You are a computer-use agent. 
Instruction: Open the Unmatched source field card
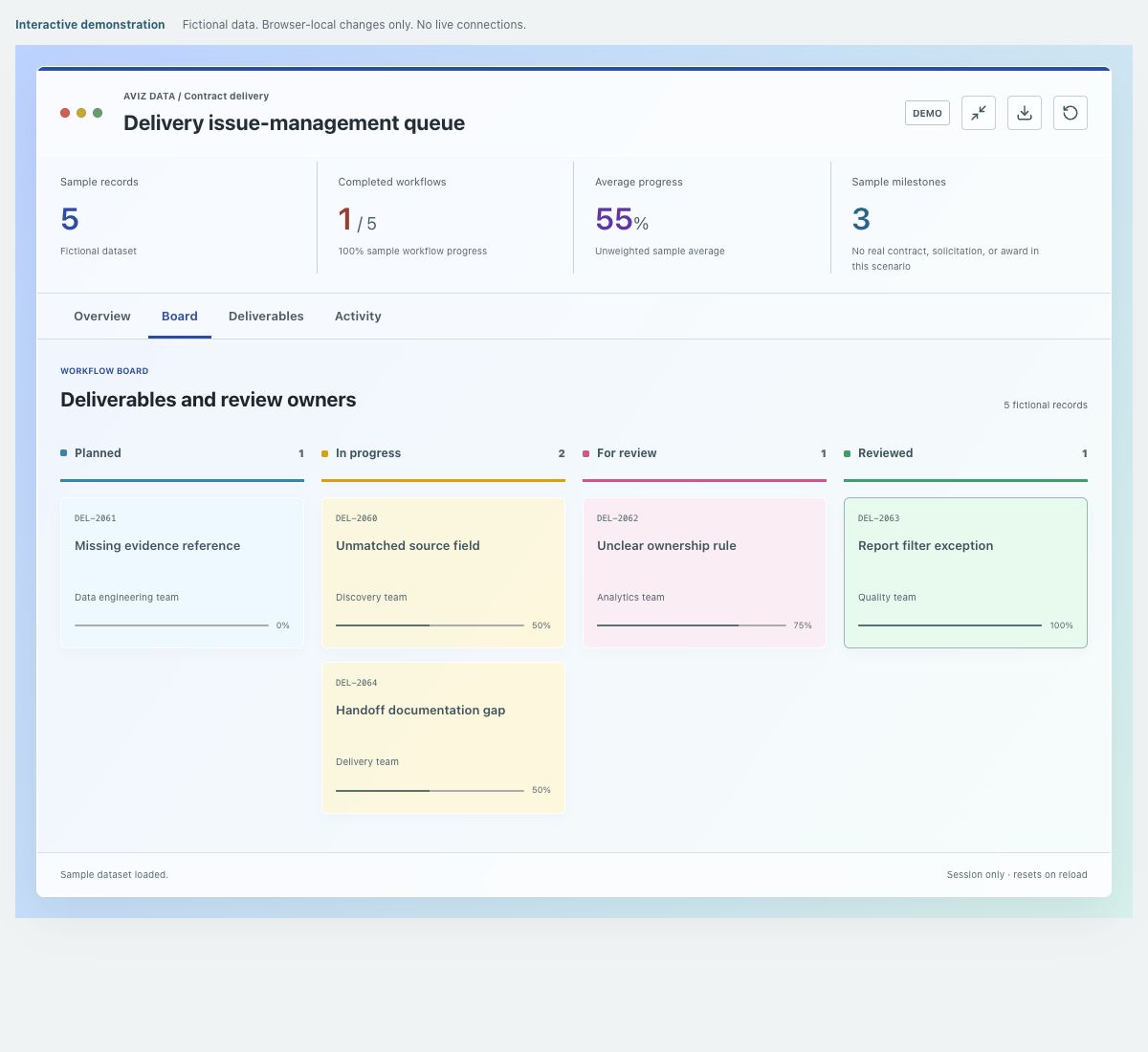coord(443,573)
